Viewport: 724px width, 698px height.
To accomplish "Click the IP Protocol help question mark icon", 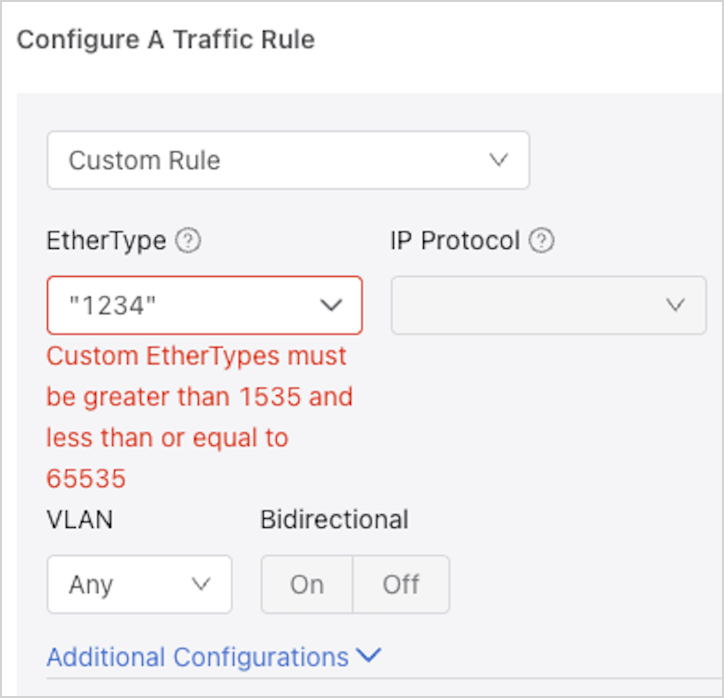I will point(542,241).
